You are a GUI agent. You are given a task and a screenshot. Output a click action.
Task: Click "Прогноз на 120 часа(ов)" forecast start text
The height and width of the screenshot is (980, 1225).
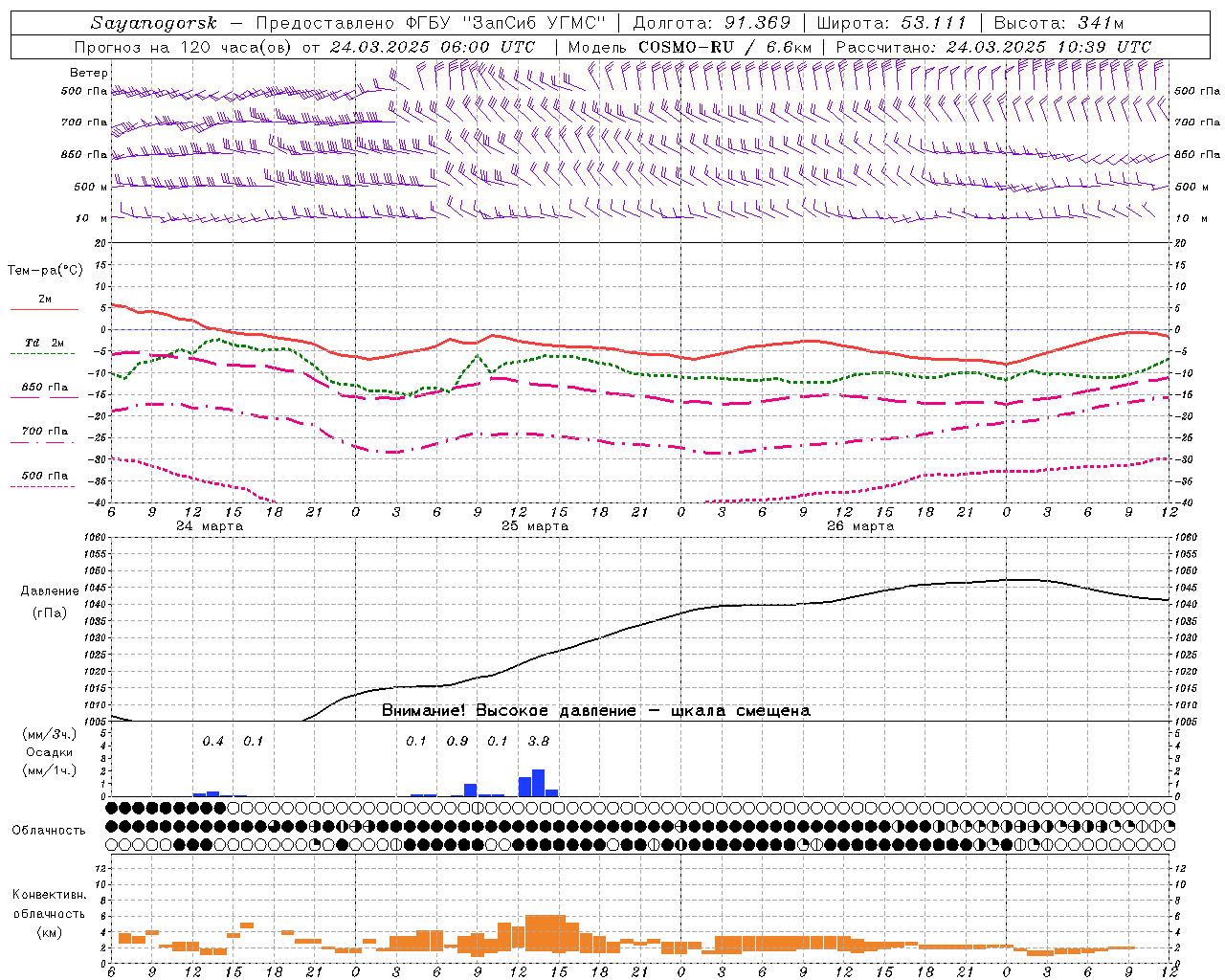184,47
